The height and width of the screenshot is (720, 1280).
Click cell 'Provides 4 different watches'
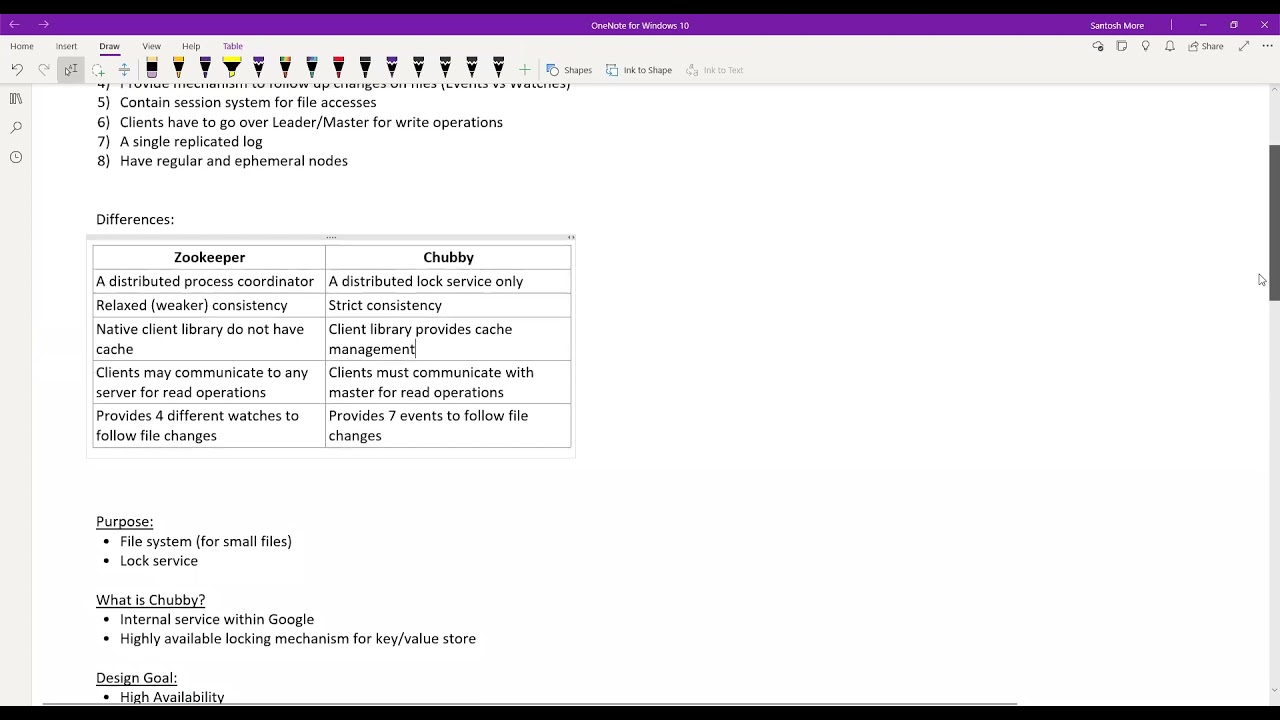pyautogui.click(x=209, y=425)
